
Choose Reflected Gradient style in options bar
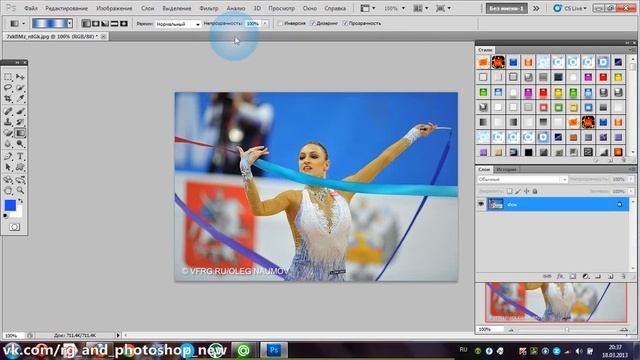pyautogui.click(x=114, y=24)
